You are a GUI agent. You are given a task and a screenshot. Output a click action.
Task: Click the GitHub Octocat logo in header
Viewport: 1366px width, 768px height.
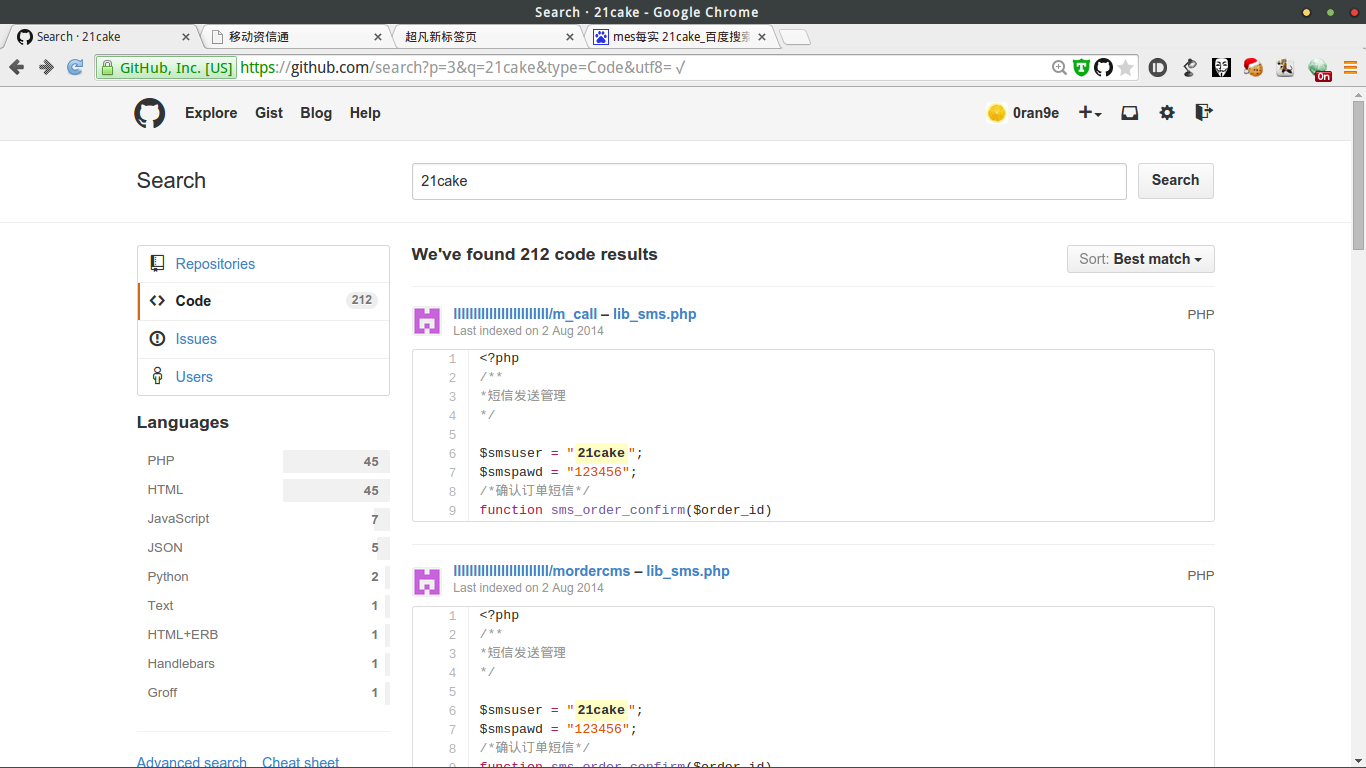coord(150,113)
